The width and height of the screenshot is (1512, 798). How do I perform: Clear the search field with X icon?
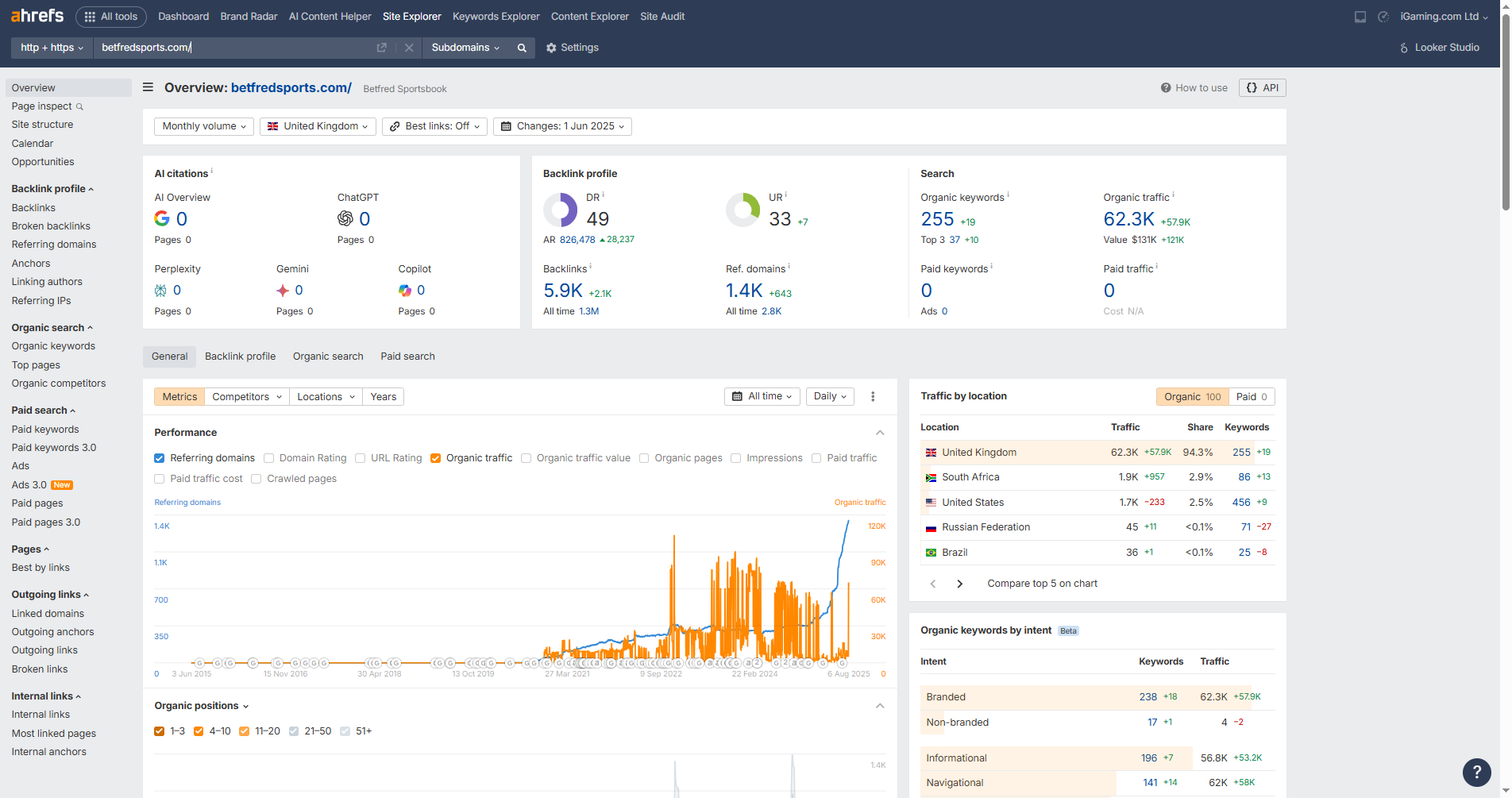click(x=409, y=48)
